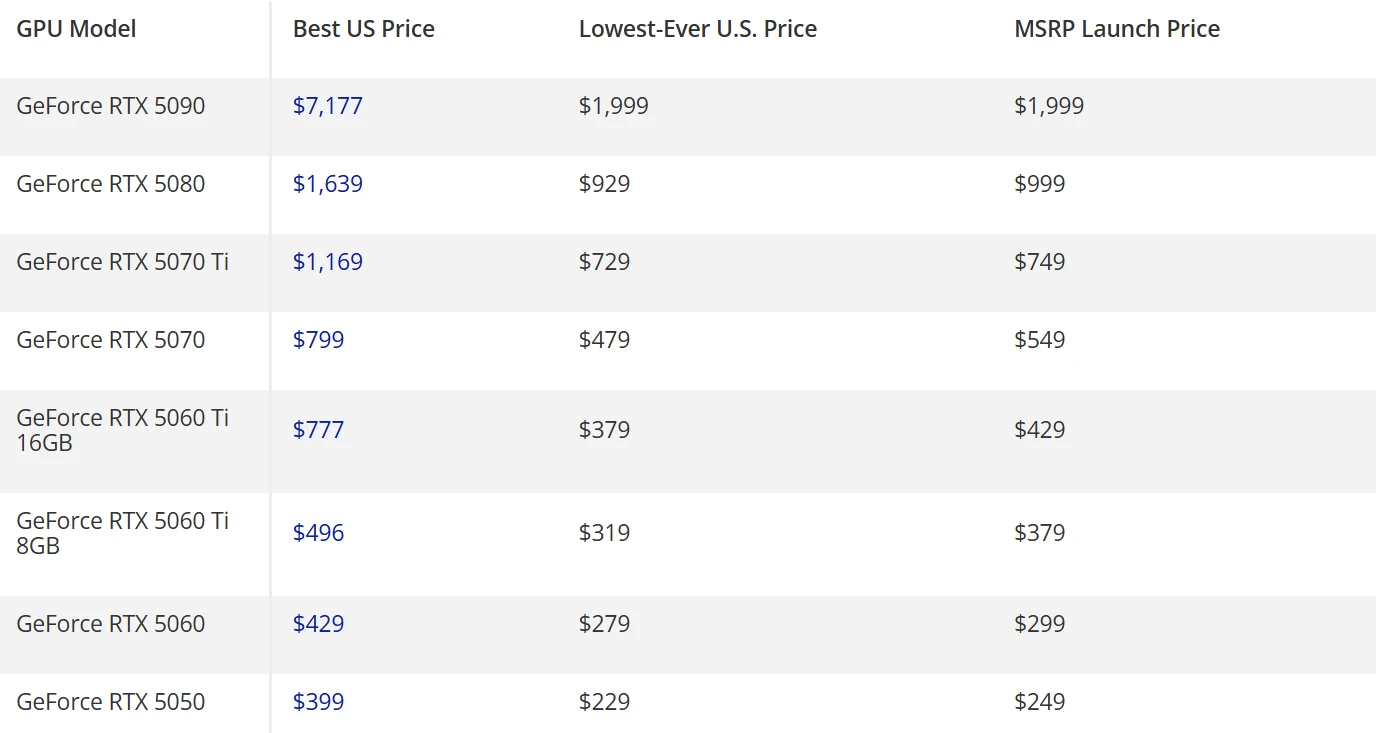Follow the $1,169 RTX 5070 Ti link
1376x733 pixels.
tap(328, 262)
